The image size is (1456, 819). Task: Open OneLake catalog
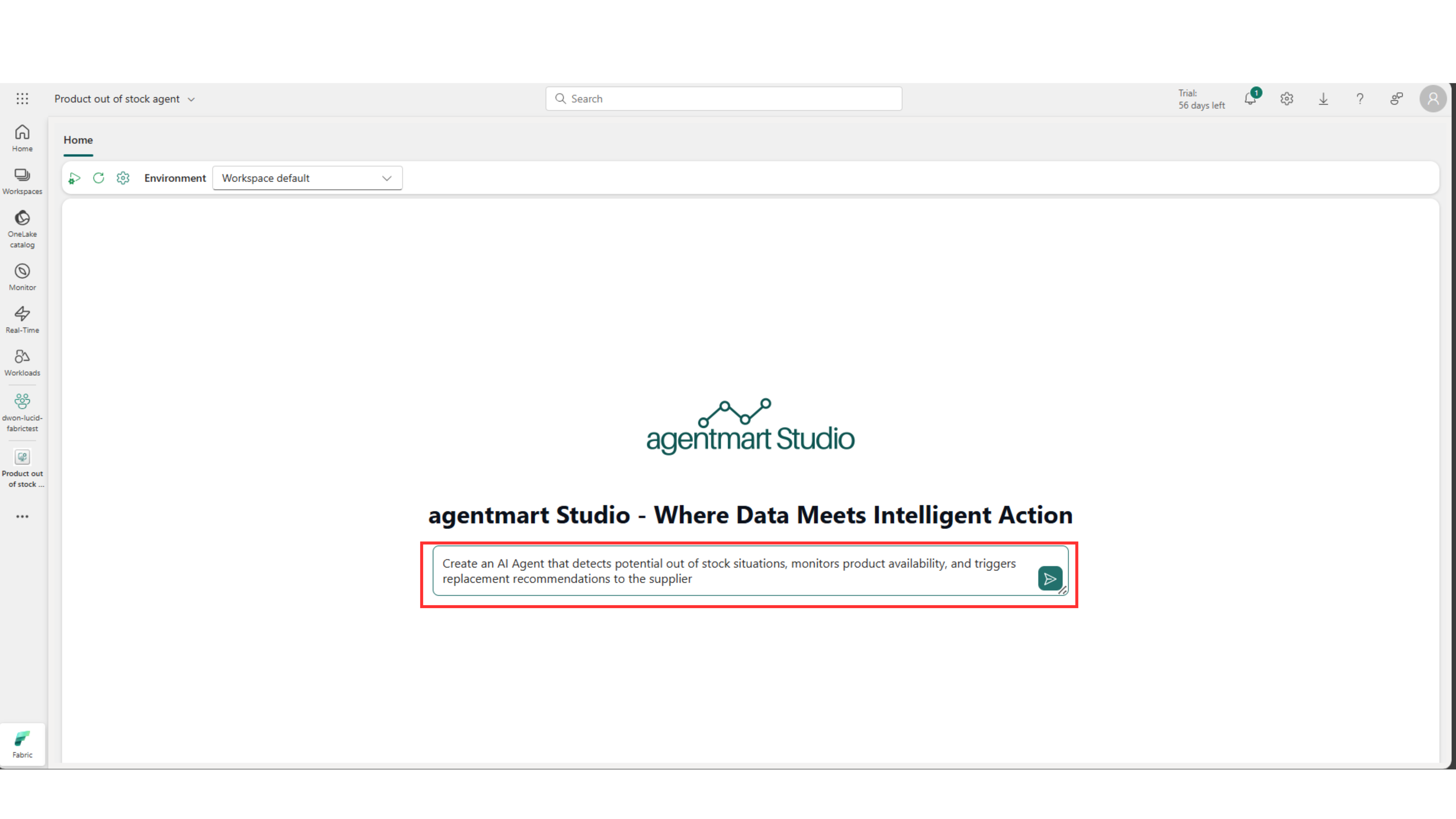pyautogui.click(x=22, y=228)
